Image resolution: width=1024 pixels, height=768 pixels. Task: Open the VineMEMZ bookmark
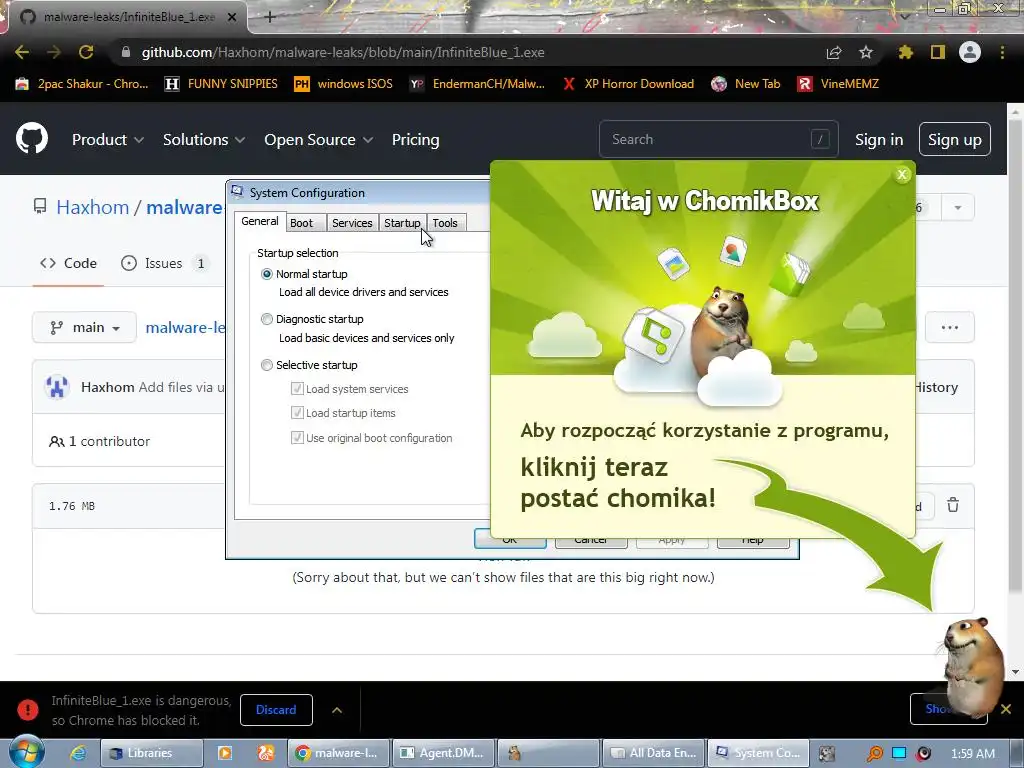click(x=839, y=84)
